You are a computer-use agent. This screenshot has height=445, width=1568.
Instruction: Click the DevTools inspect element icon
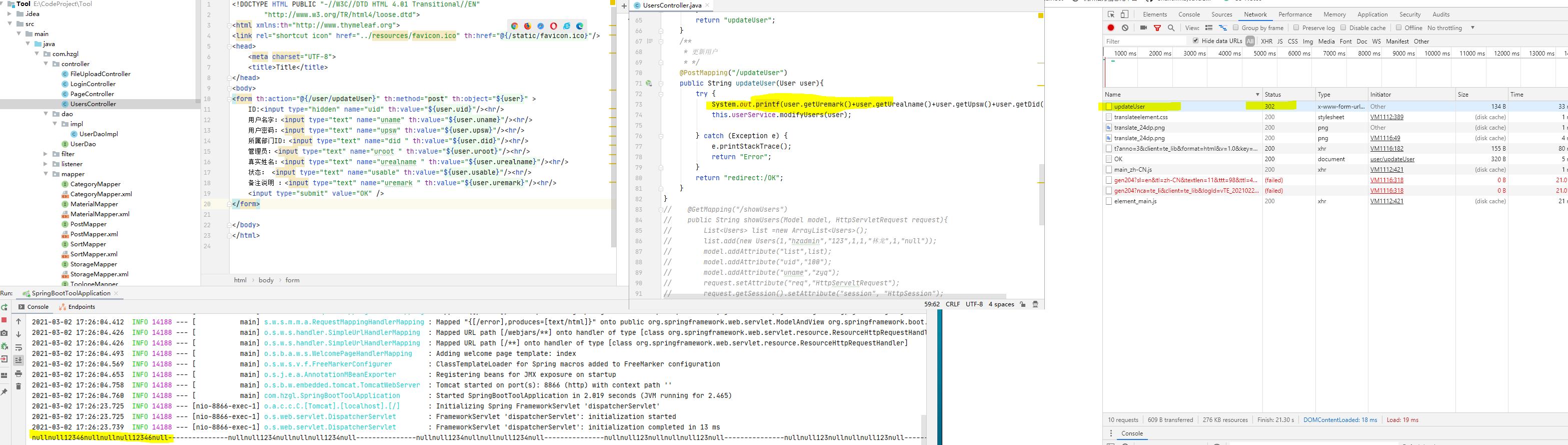pyautogui.click(x=1111, y=14)
